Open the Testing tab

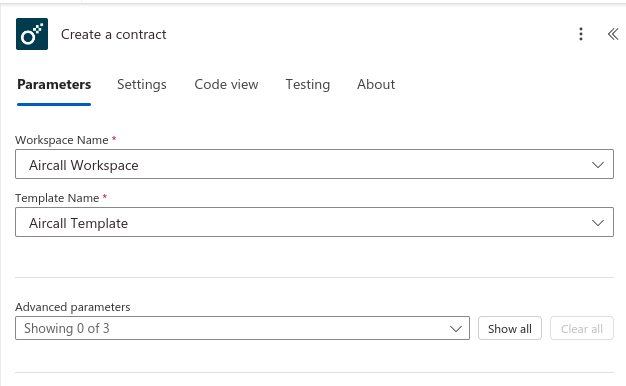(308, 85)
